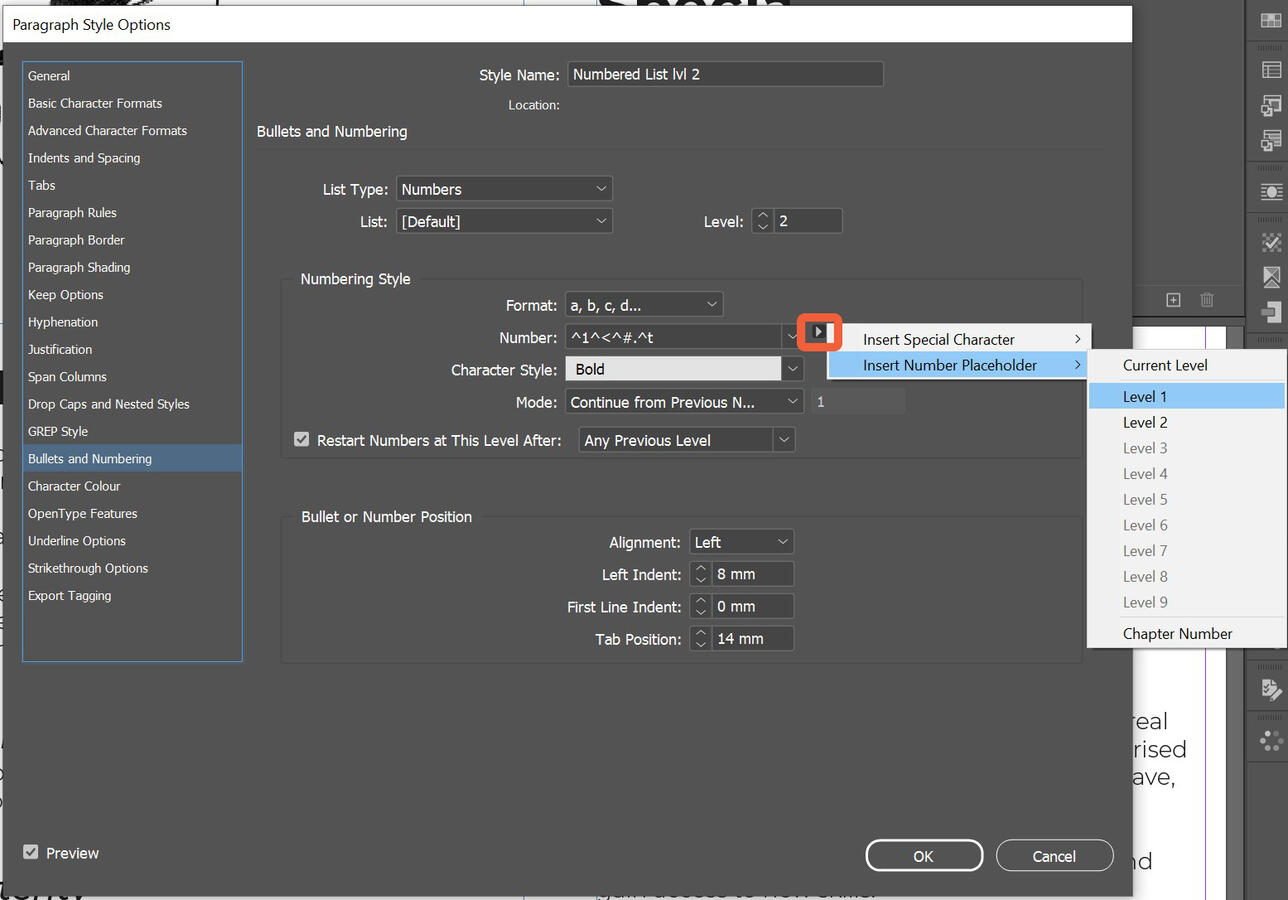Open the Adobe Colour Themes dotted-circle icon

(x=1270, y=739)
